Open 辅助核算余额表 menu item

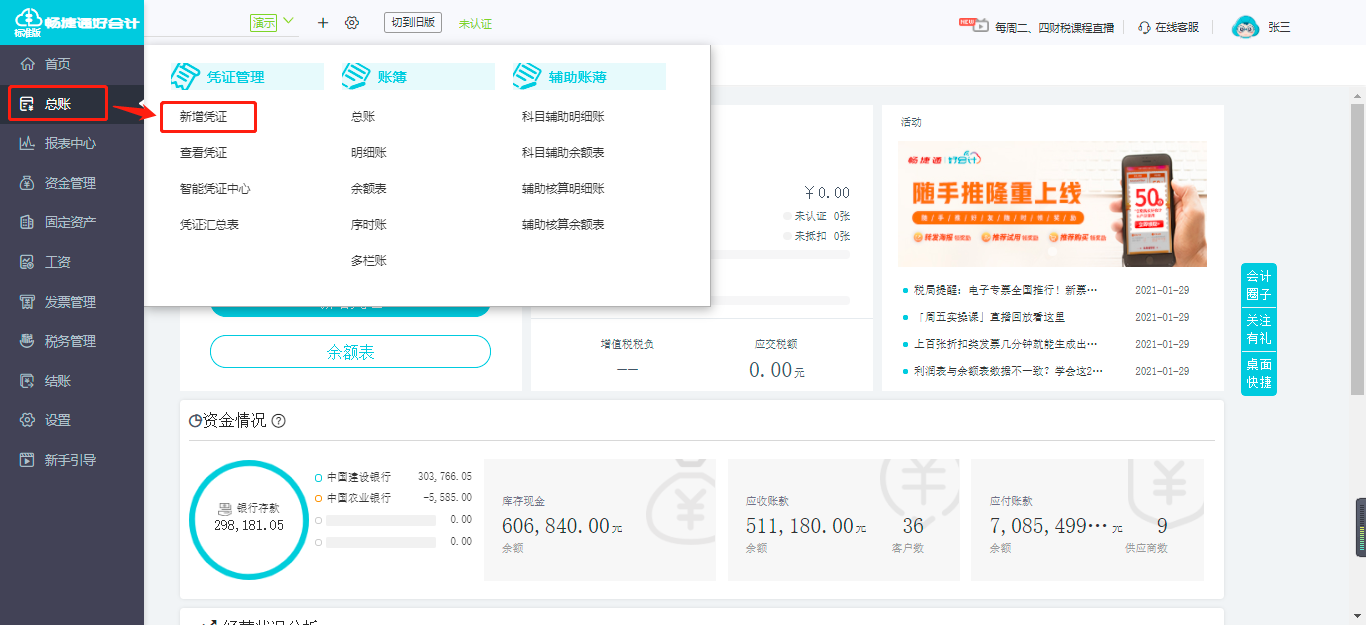tap(563, 225)
